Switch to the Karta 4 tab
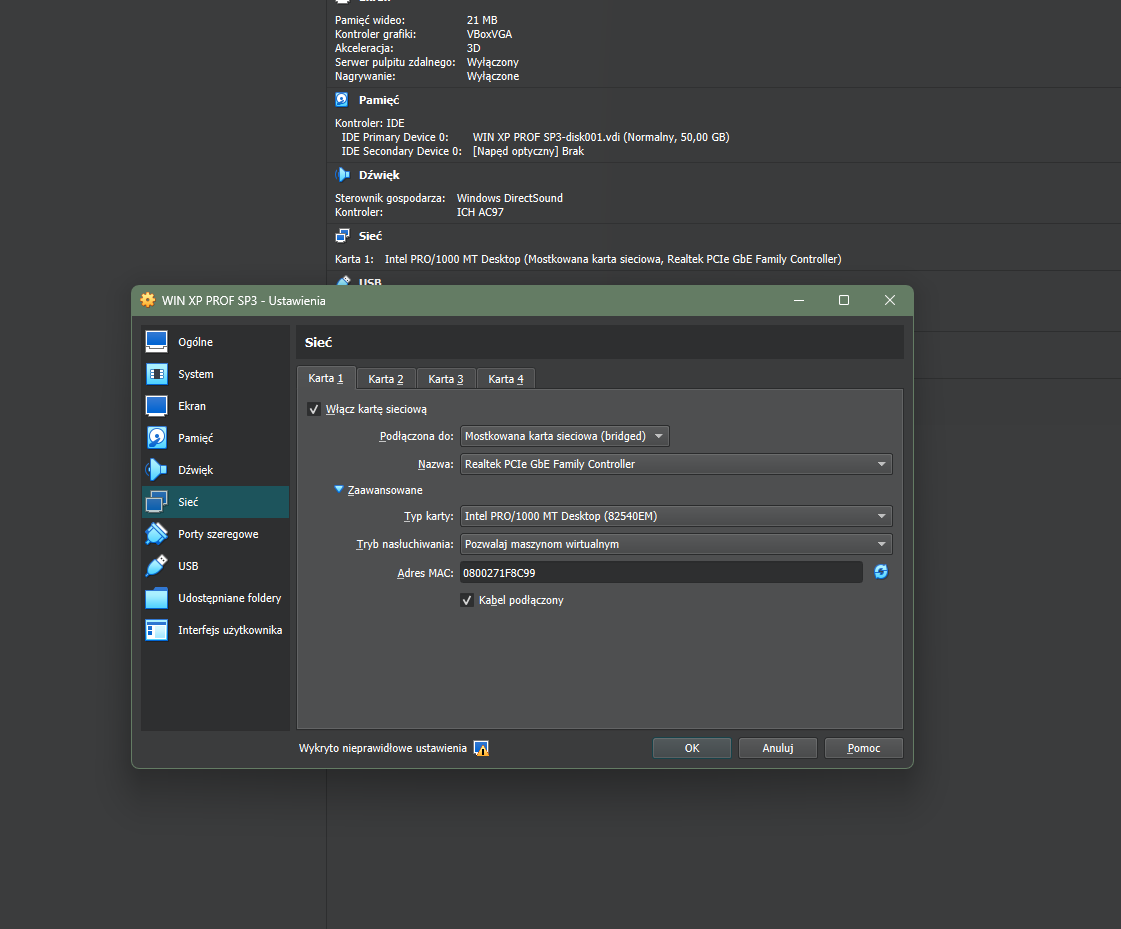Screen dimensions: 1121x929 pos(506,379)
